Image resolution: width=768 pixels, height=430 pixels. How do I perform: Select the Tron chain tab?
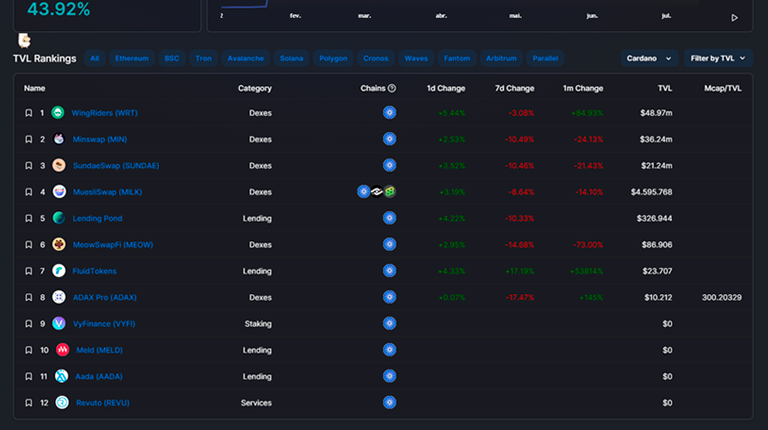click(x=203, y=58)
